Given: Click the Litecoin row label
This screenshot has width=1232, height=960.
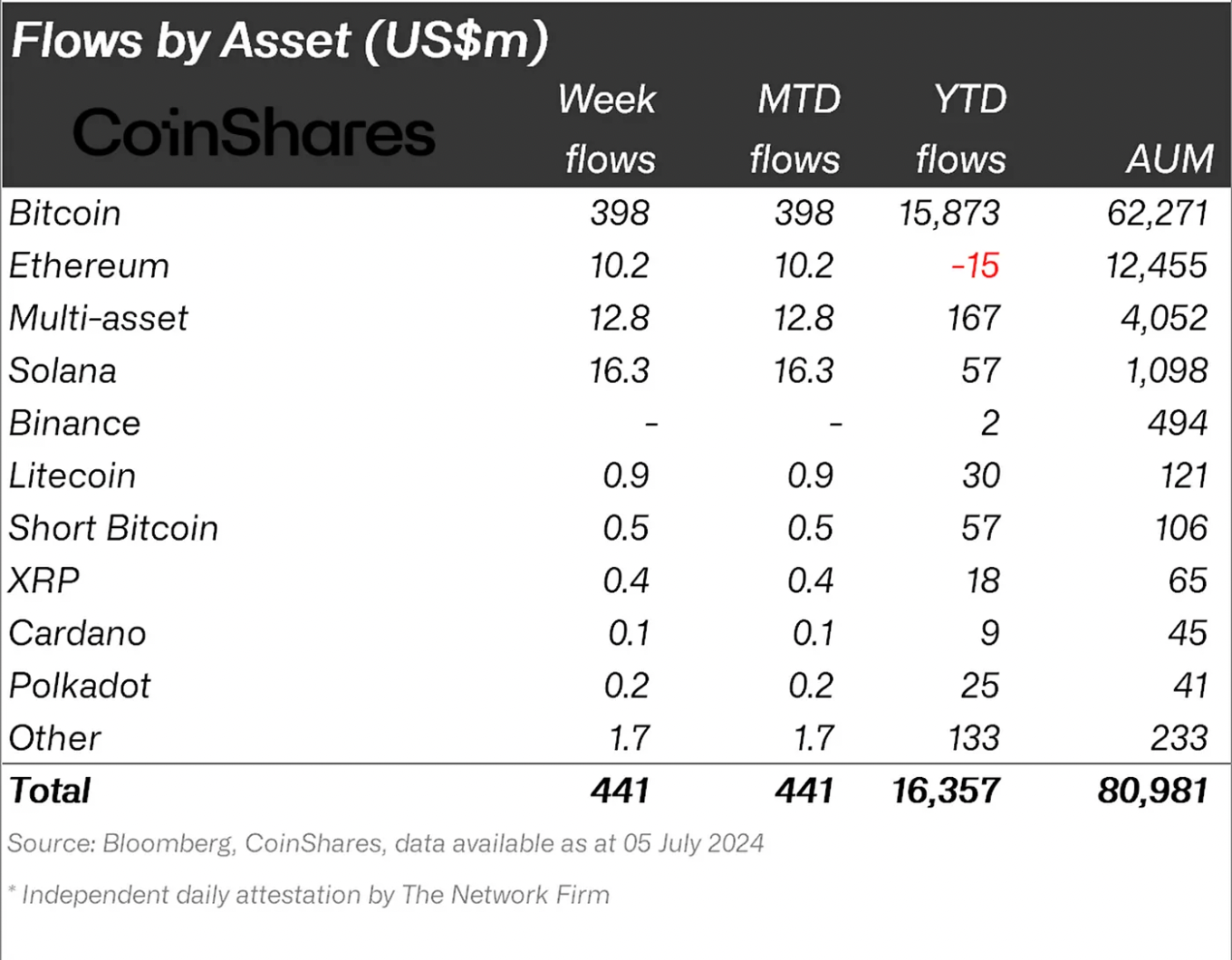Looking at the screenshot, I should [x=72, y=476].
